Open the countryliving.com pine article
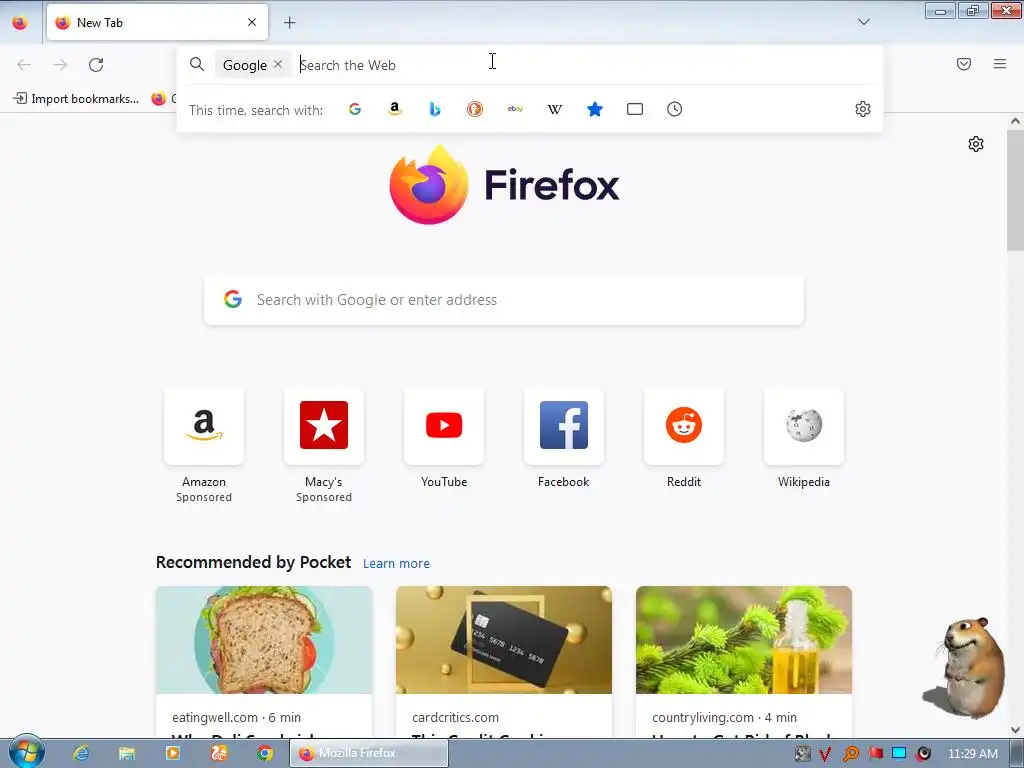The image size is (1024, 768). click(x=744, y=662)
